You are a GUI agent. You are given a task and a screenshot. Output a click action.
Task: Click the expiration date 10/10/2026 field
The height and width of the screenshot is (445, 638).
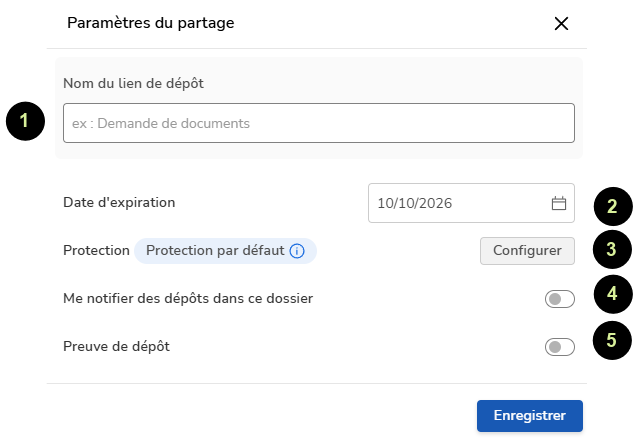coord(471,203)
